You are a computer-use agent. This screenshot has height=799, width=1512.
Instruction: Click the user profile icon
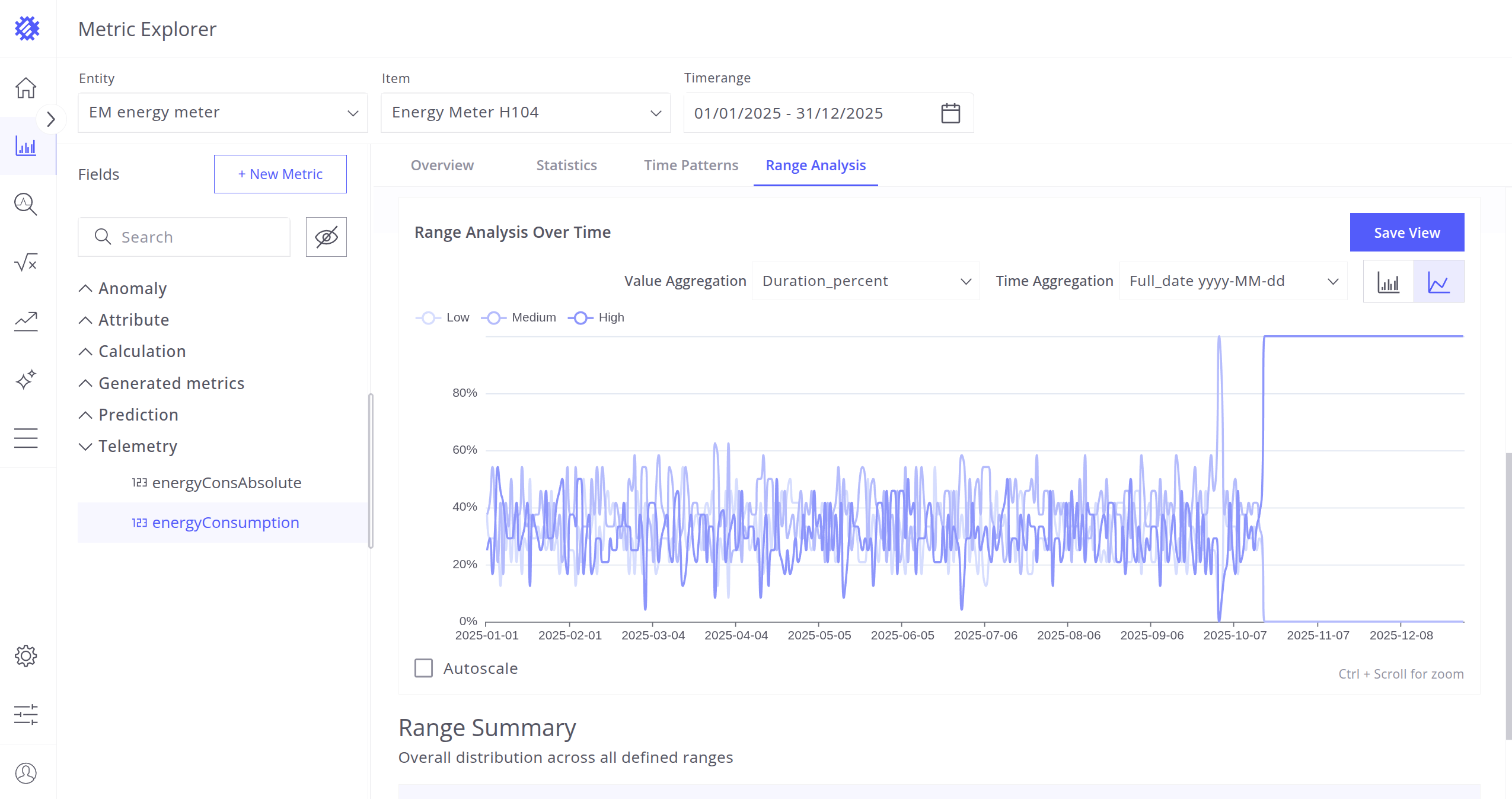tap(25, 773)
